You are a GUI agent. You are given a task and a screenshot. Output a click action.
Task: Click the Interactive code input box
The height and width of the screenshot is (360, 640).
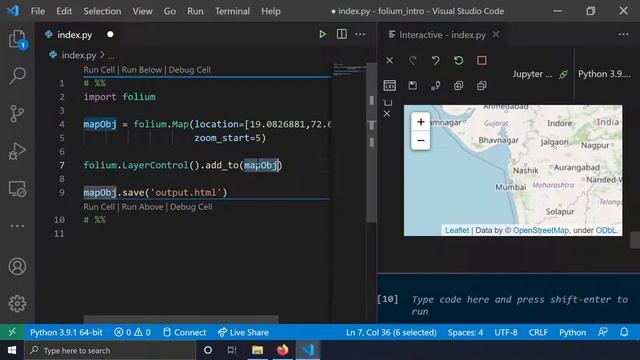[520, 305]
